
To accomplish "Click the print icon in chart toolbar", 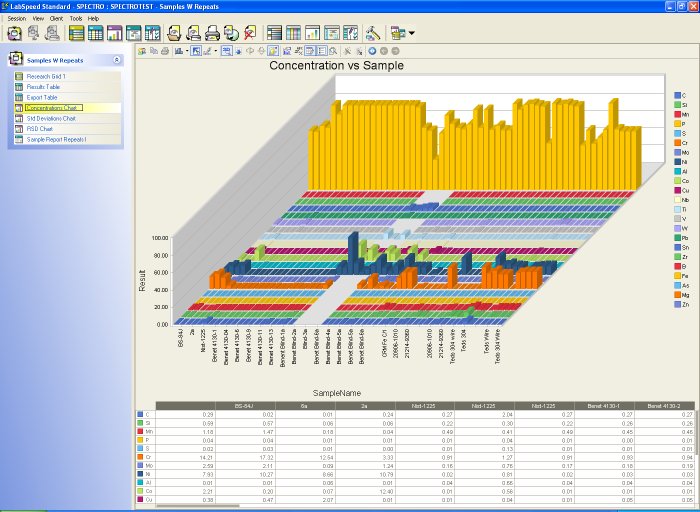I will 163,50.
